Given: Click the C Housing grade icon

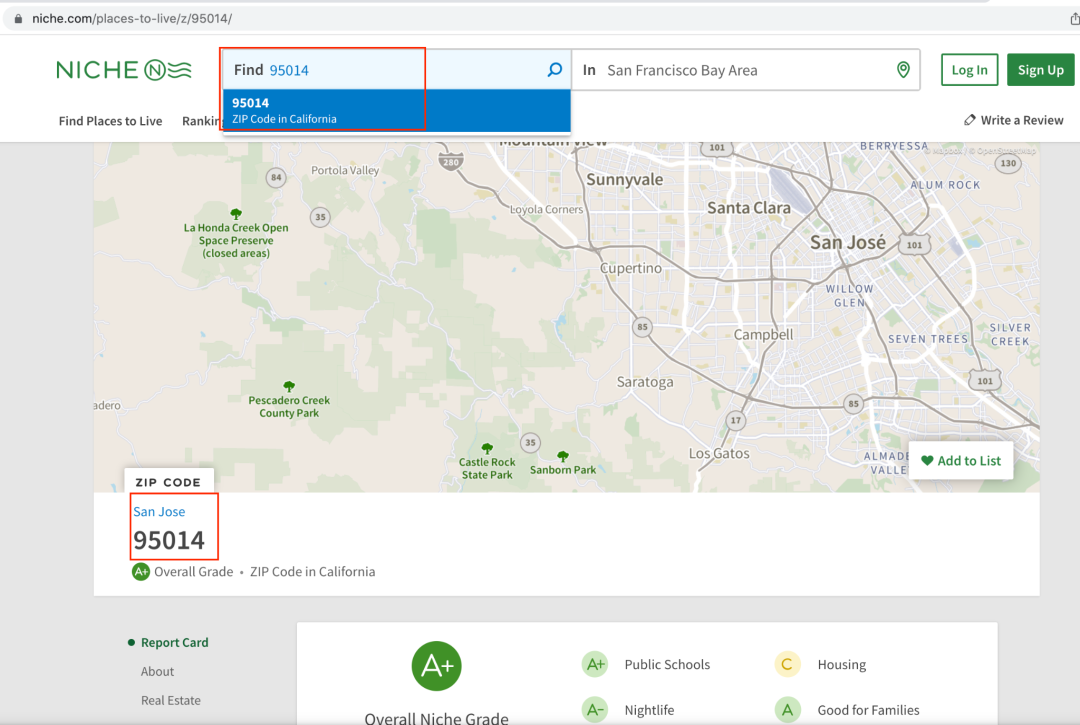Looking at the screenshot, I should [787, 664].
